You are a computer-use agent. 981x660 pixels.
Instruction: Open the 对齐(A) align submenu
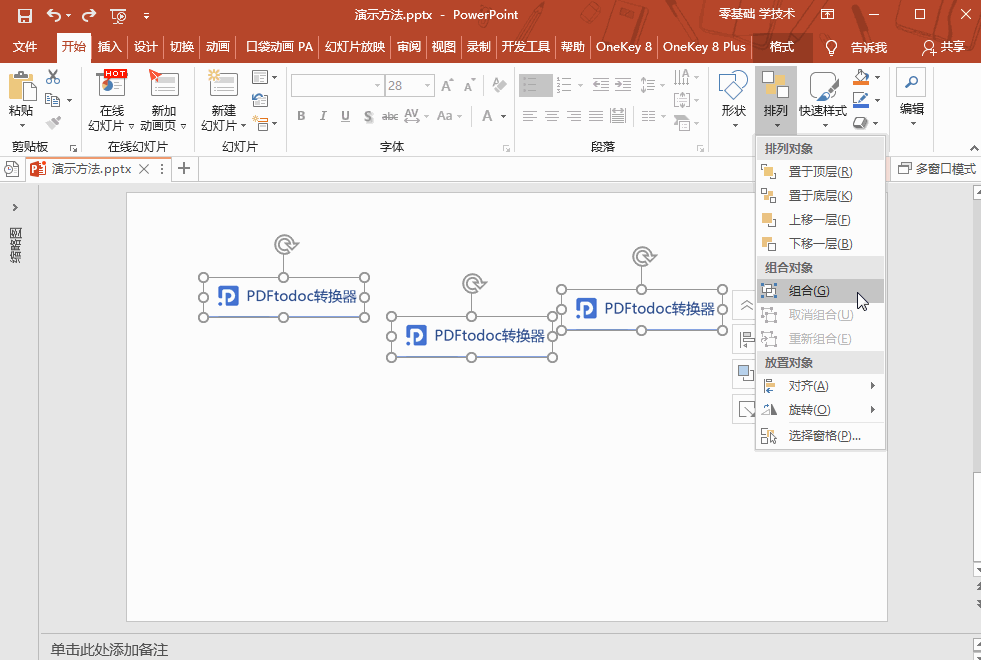pyautogui.click(x=820, y=386)
